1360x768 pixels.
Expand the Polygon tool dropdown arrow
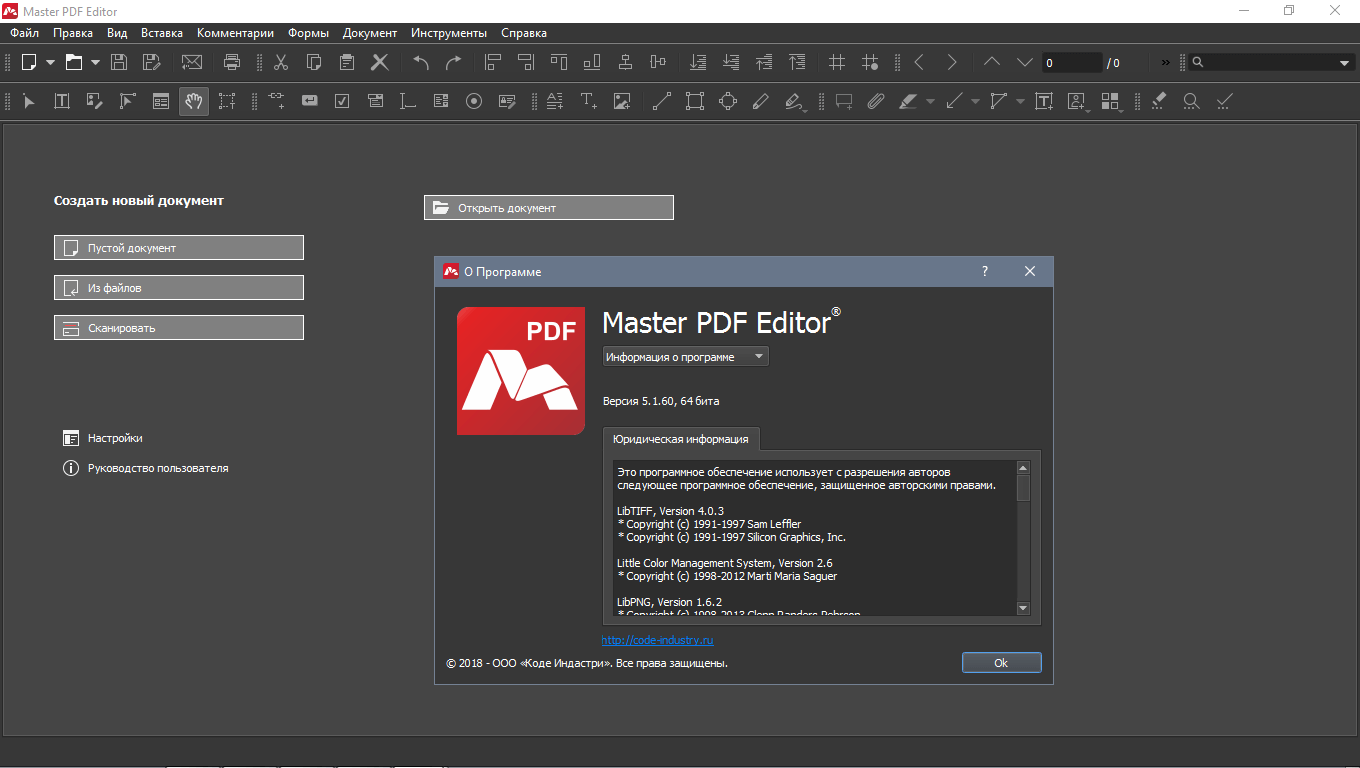(x=1020, y=101)
